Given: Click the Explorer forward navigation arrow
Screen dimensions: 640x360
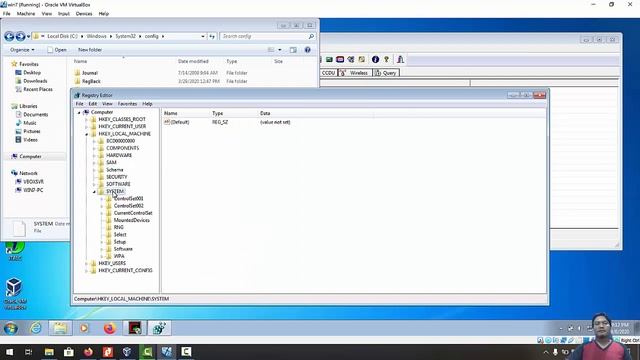Looking at the screenshot, I should 20,36.
